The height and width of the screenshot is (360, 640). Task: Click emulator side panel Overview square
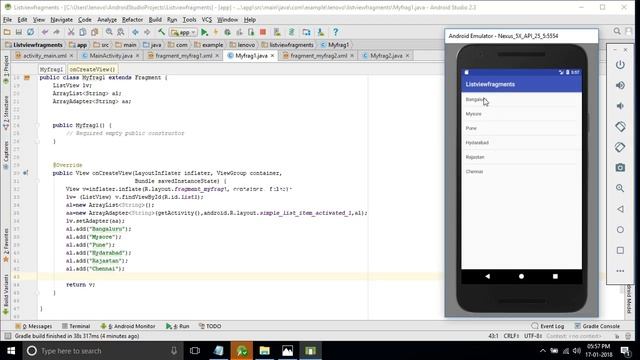click(x=620, y=250)
